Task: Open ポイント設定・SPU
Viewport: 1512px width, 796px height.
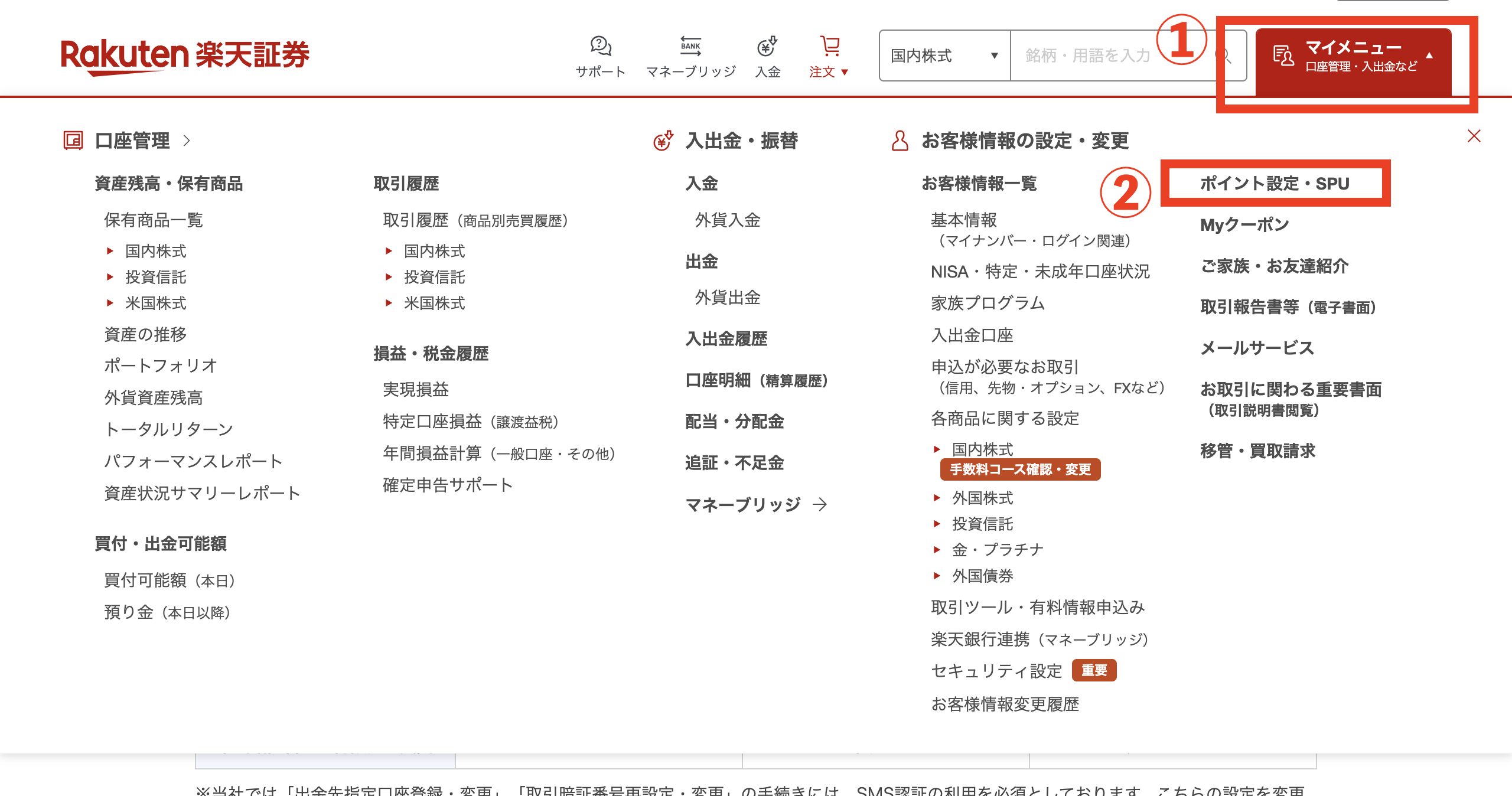Action: pyautogui.click(x=1275, y=184)
